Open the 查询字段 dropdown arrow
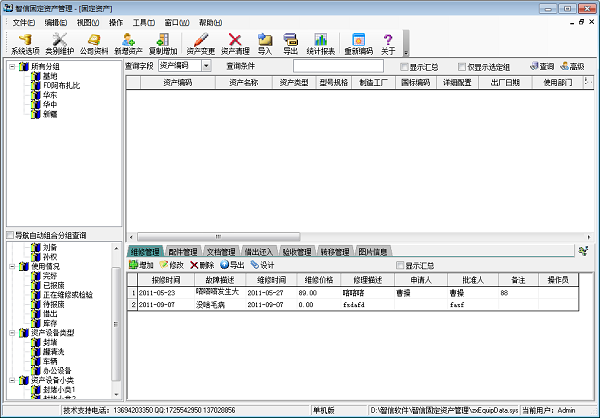 (206, 66)
